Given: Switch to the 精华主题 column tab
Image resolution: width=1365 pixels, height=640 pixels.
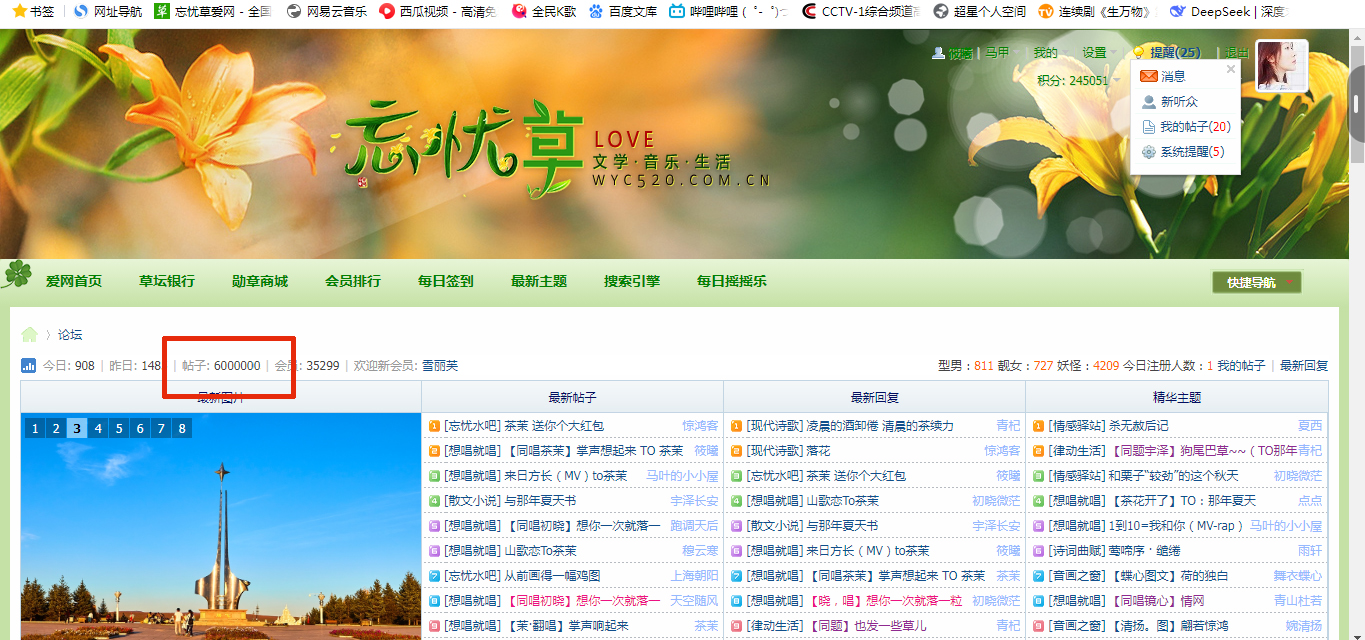Looking at the screenshot, I should (x=1176, y=398).
